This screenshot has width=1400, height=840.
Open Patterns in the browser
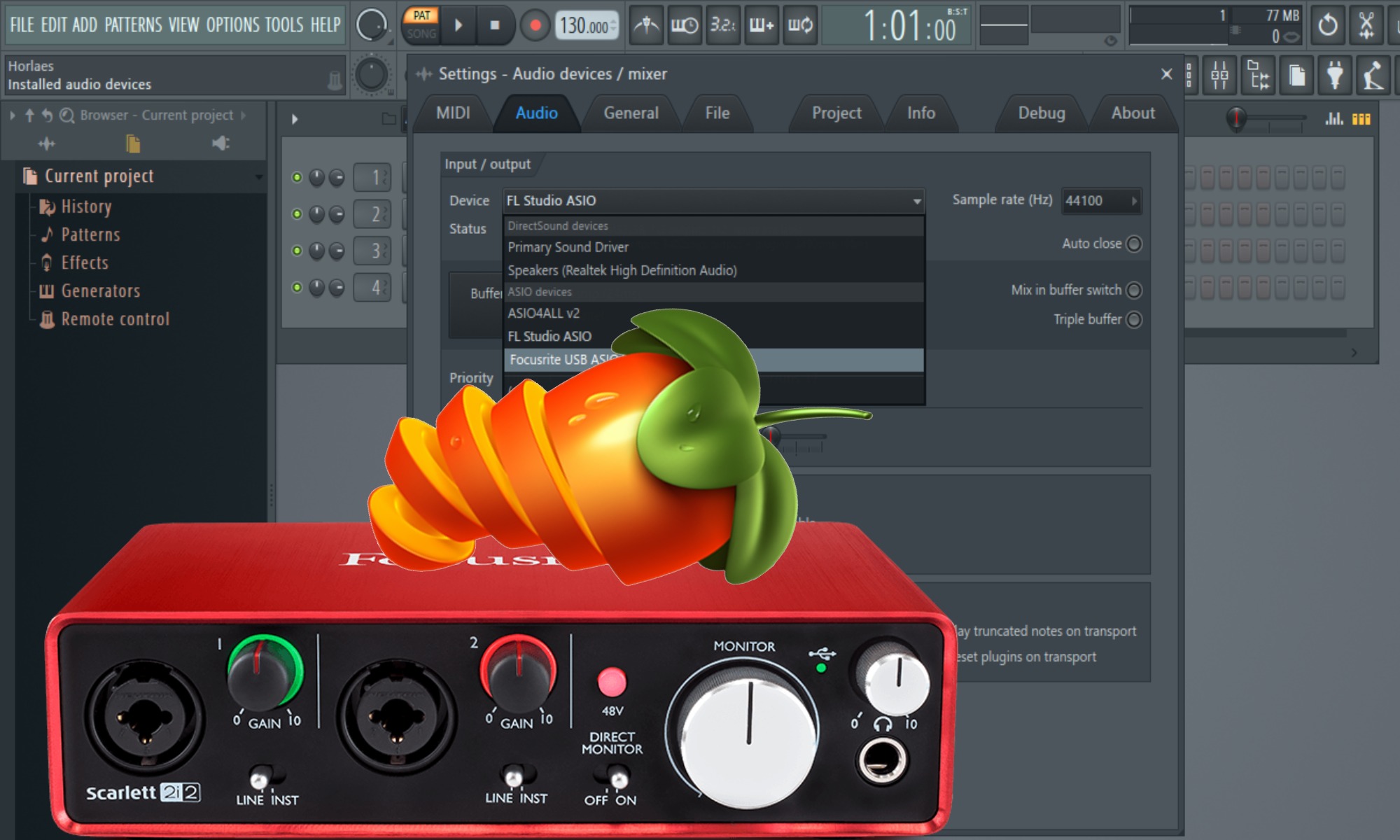click(x=90, y=234)
